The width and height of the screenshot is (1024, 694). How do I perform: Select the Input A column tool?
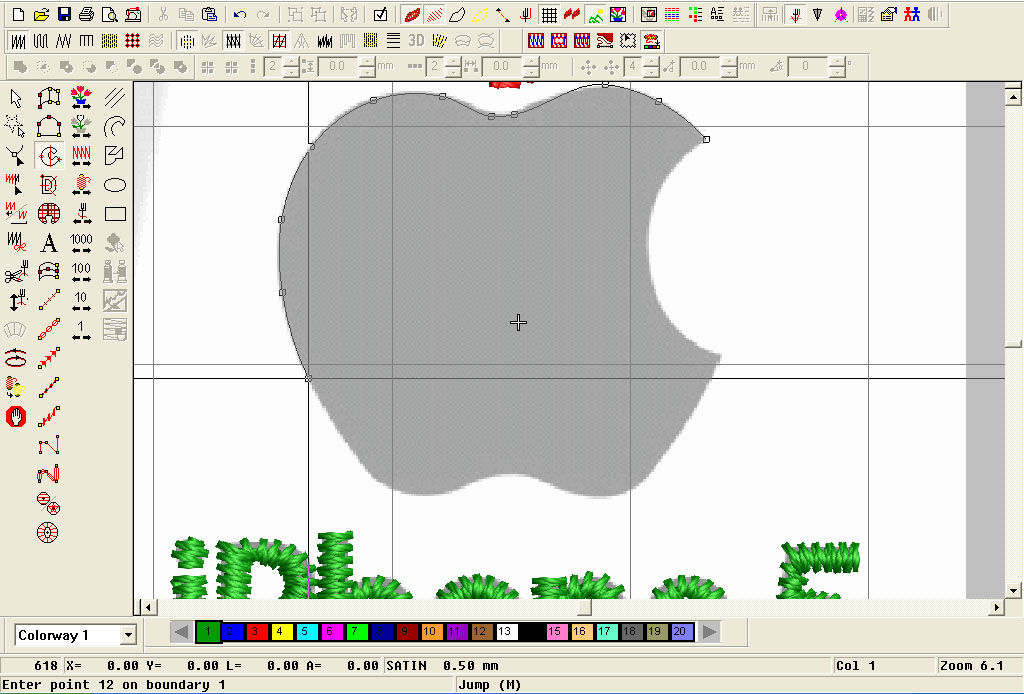[49, 98]
